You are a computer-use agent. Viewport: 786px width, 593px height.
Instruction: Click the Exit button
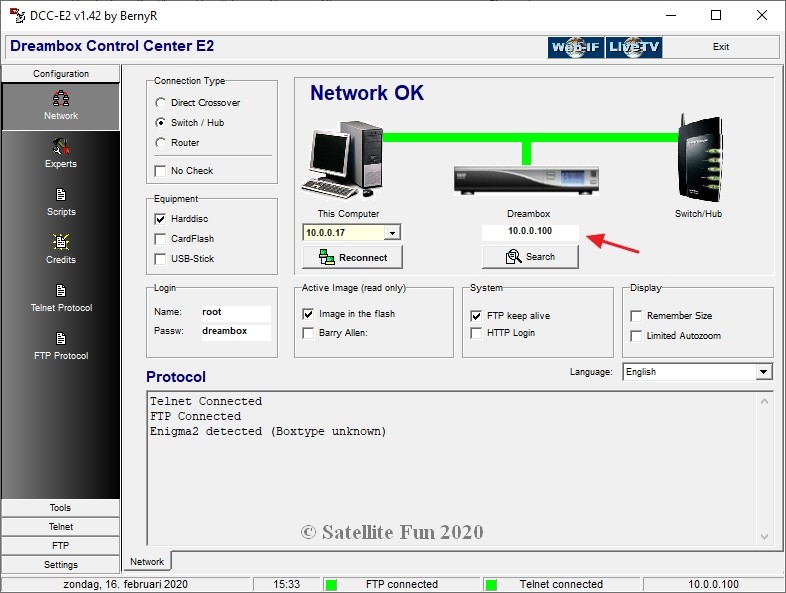click(721, 47)
